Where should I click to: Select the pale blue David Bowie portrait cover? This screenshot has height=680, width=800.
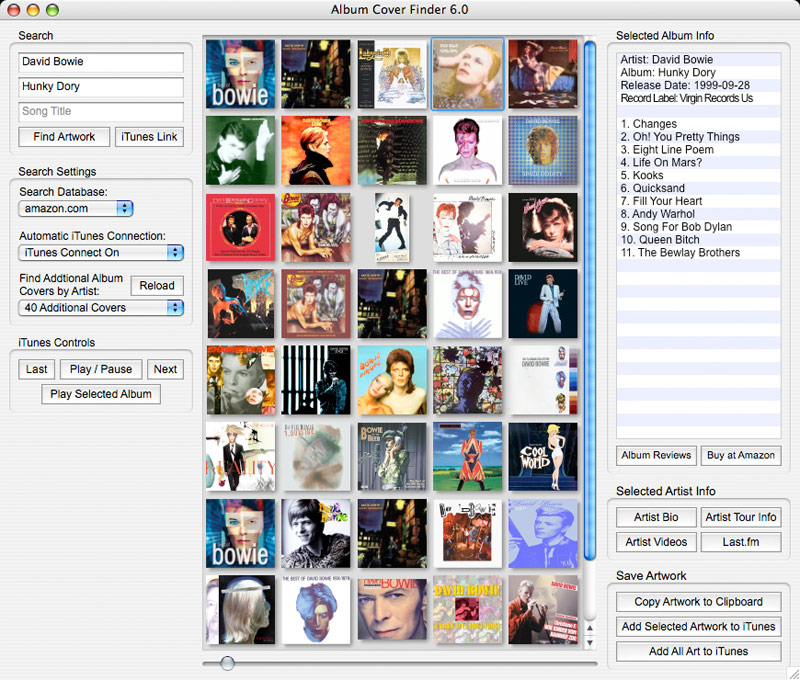543,534
